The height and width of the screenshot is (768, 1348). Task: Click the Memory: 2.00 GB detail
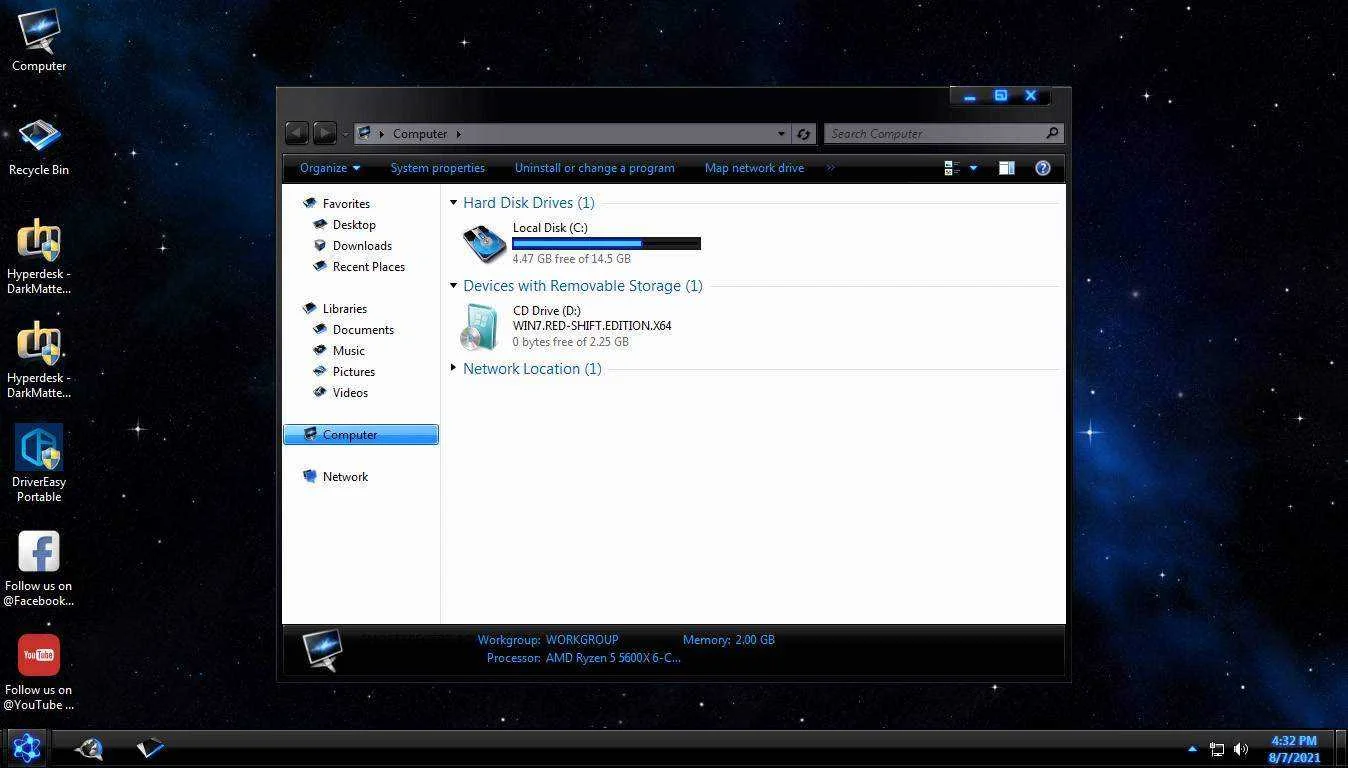(729, 640)
